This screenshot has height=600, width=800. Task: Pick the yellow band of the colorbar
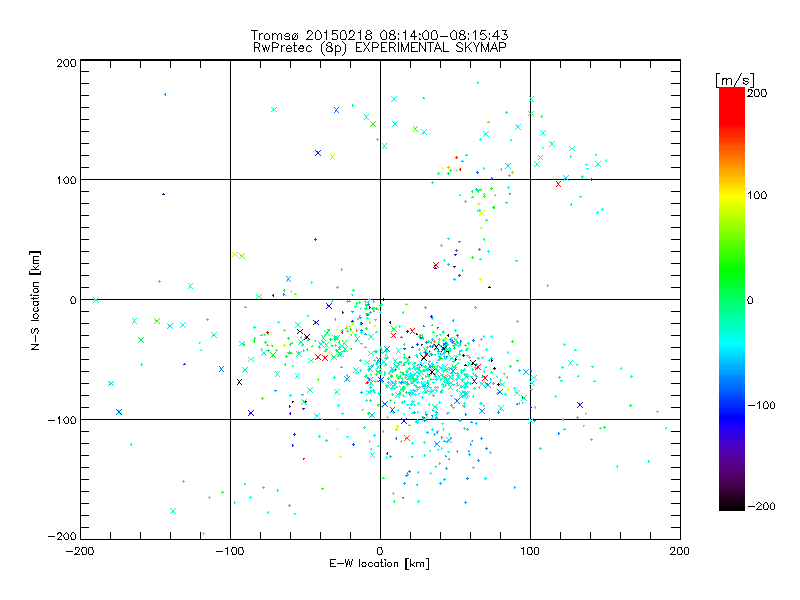(732, 195)
